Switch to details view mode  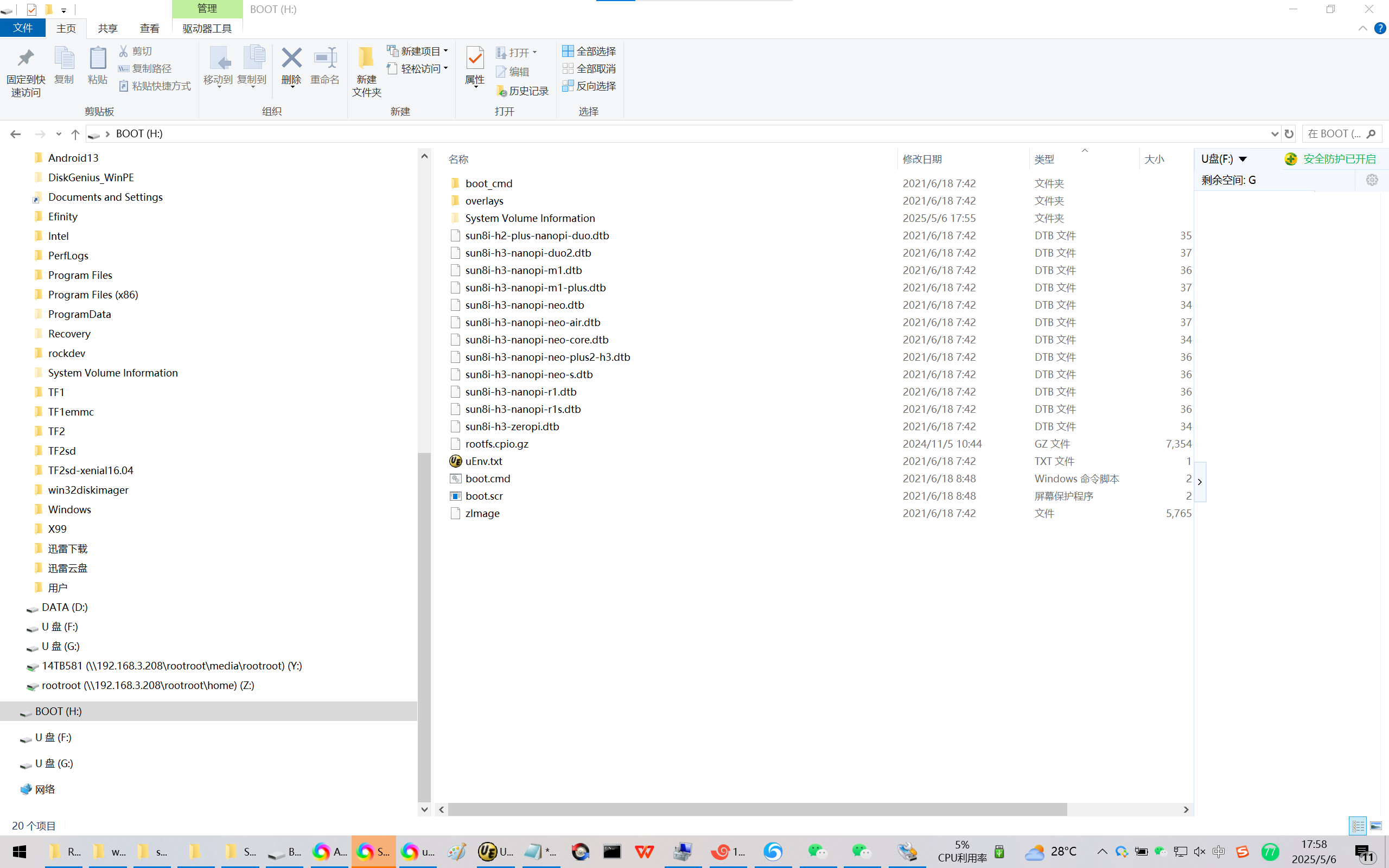pos(1358,826)
